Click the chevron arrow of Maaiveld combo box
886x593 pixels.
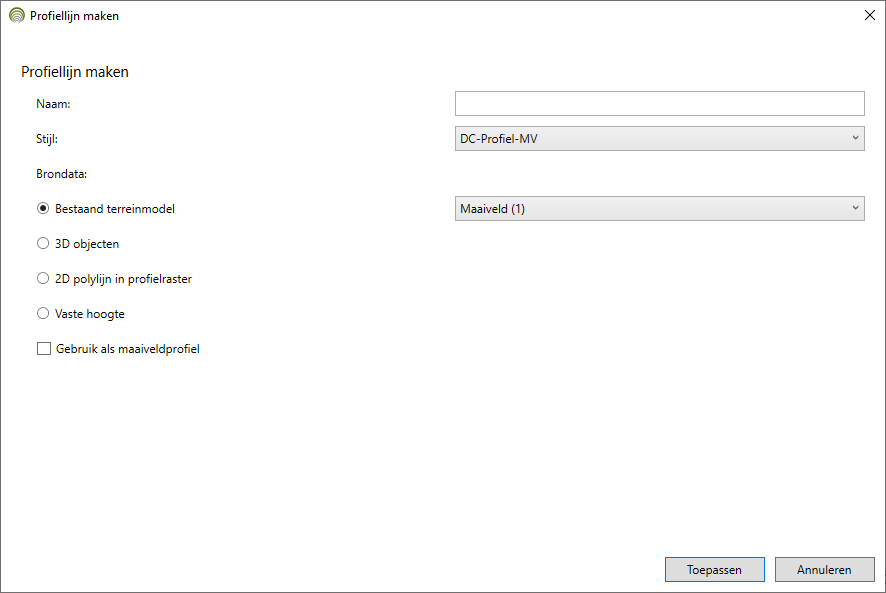(x=855, y=208)
